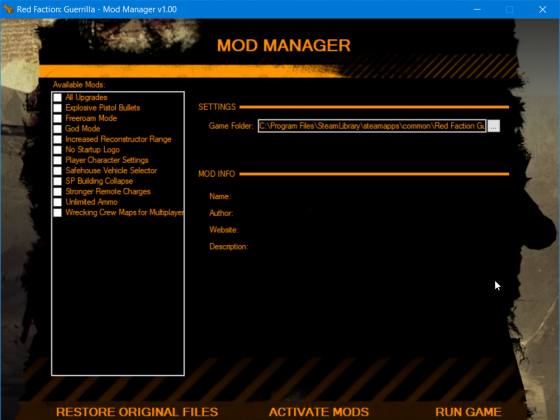
Task: Click the MOD INFO section heading
Action: click(x=216, y=174)
